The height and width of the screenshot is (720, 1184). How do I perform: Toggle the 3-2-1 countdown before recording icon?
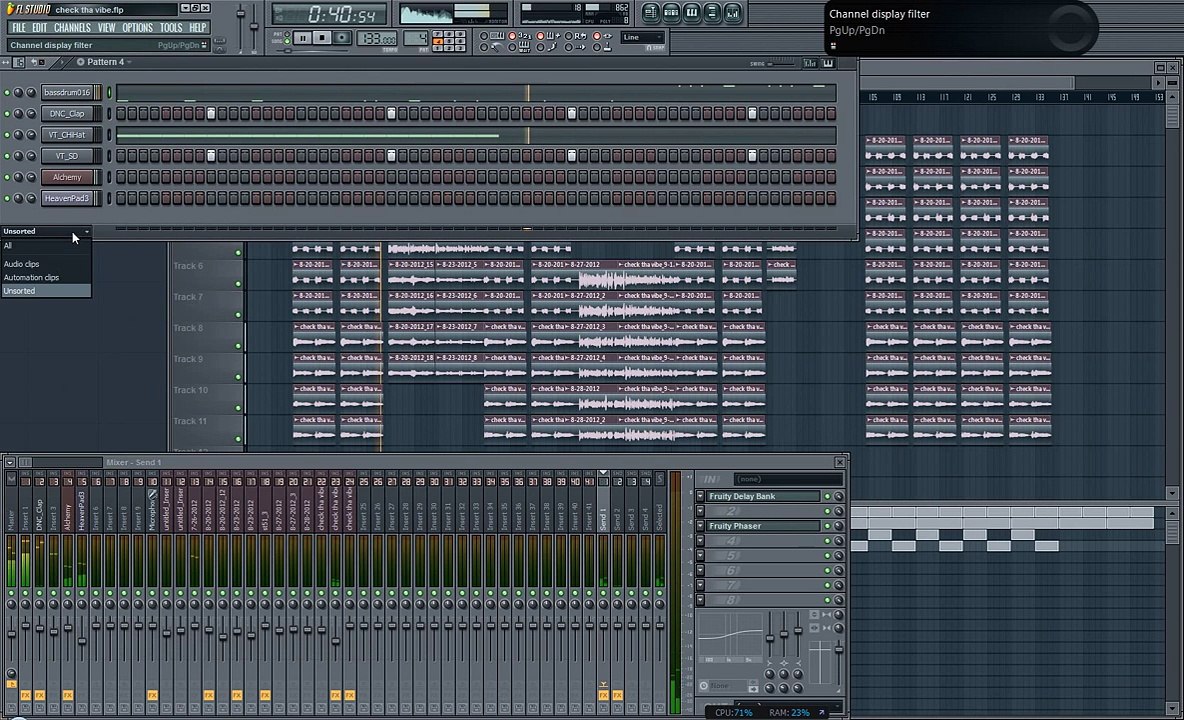524,35
